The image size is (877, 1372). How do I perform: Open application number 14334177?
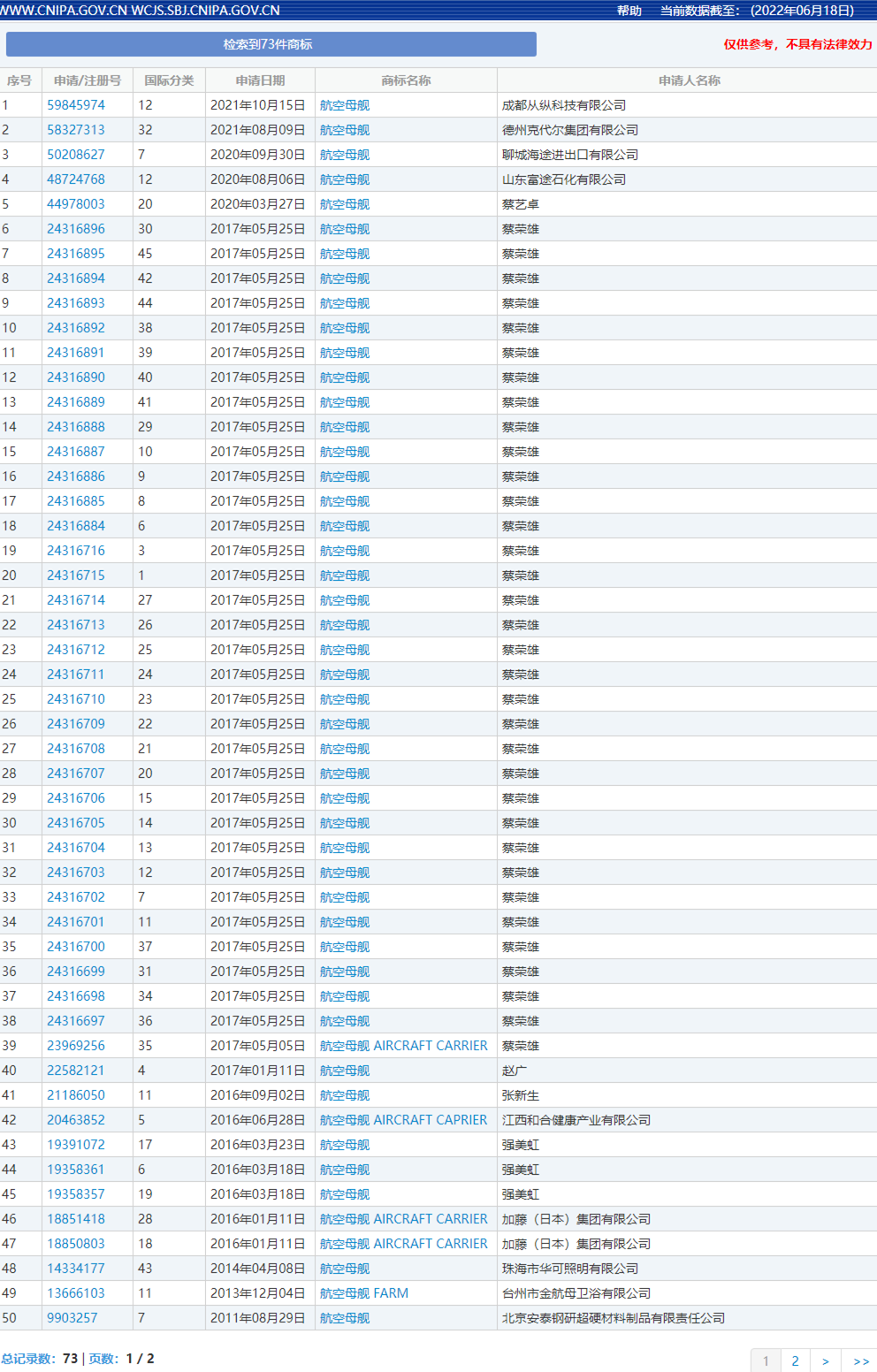(76, 1269)
